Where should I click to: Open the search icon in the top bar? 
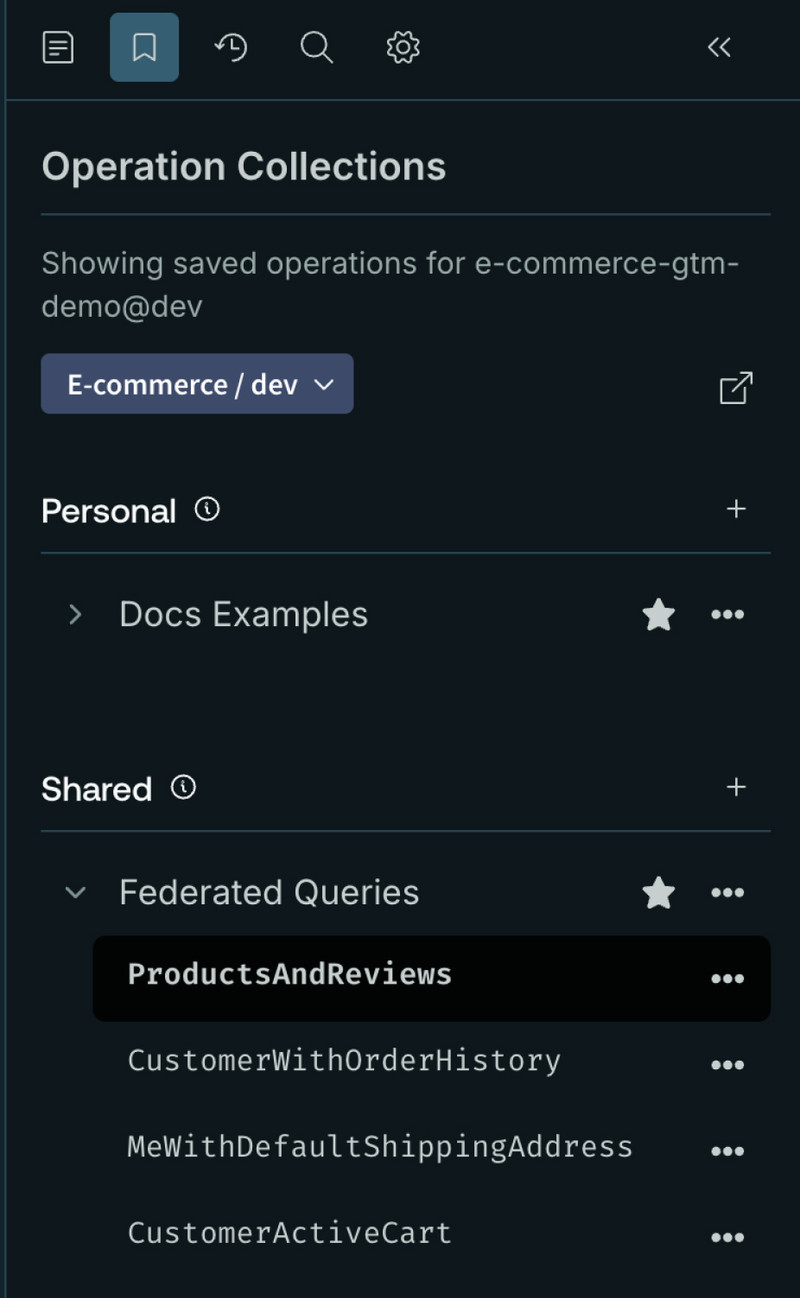[316, 47]
